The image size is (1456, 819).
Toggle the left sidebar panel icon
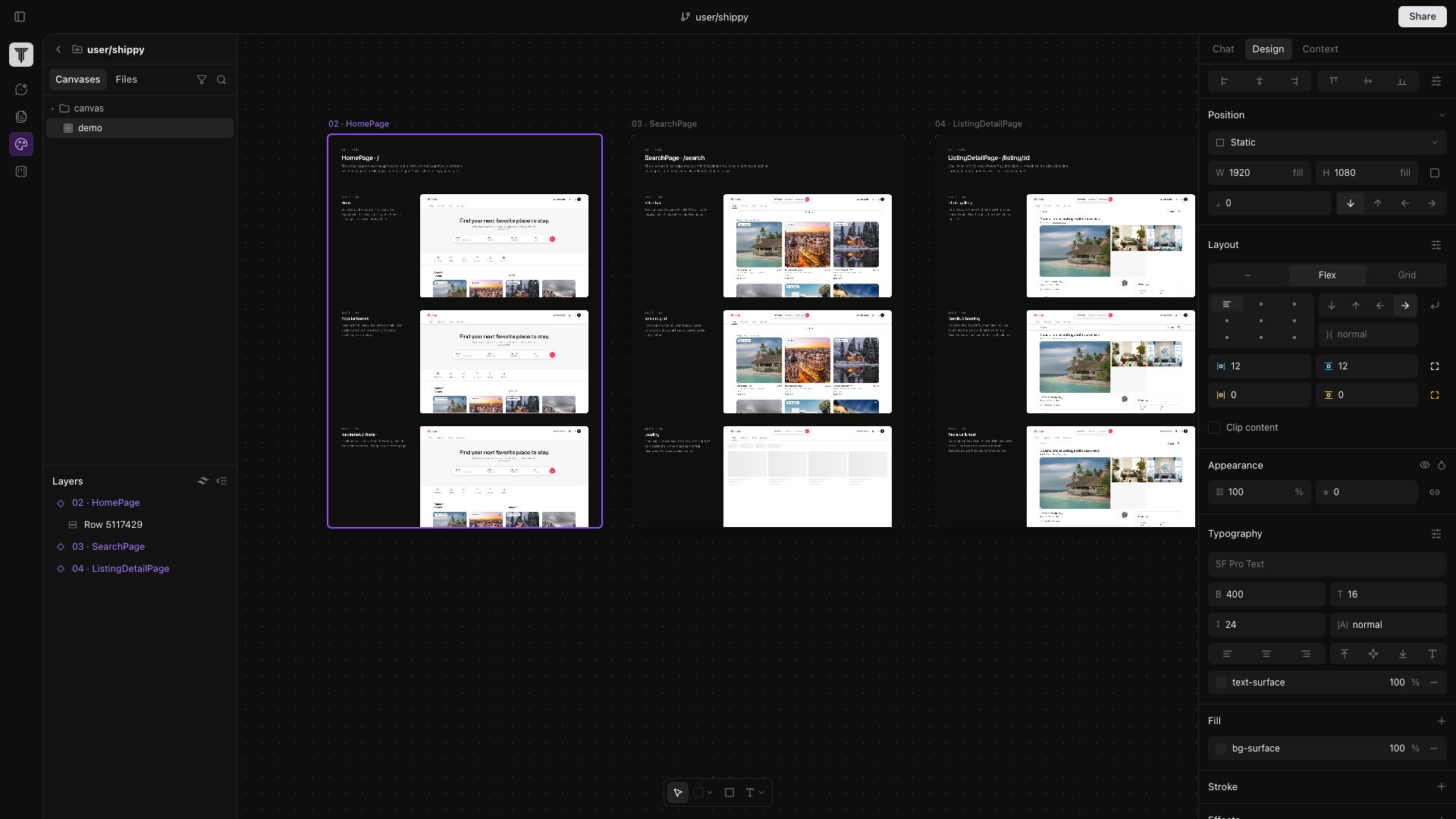20,17
